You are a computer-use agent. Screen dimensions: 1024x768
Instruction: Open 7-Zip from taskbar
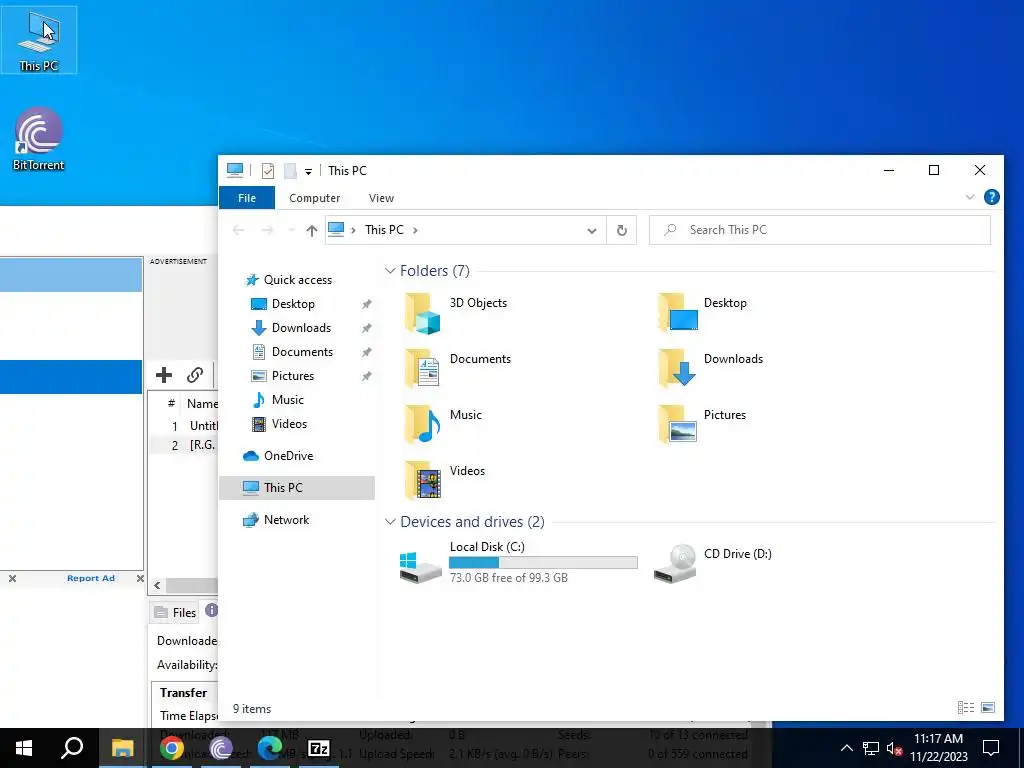(x=319, y=748)
